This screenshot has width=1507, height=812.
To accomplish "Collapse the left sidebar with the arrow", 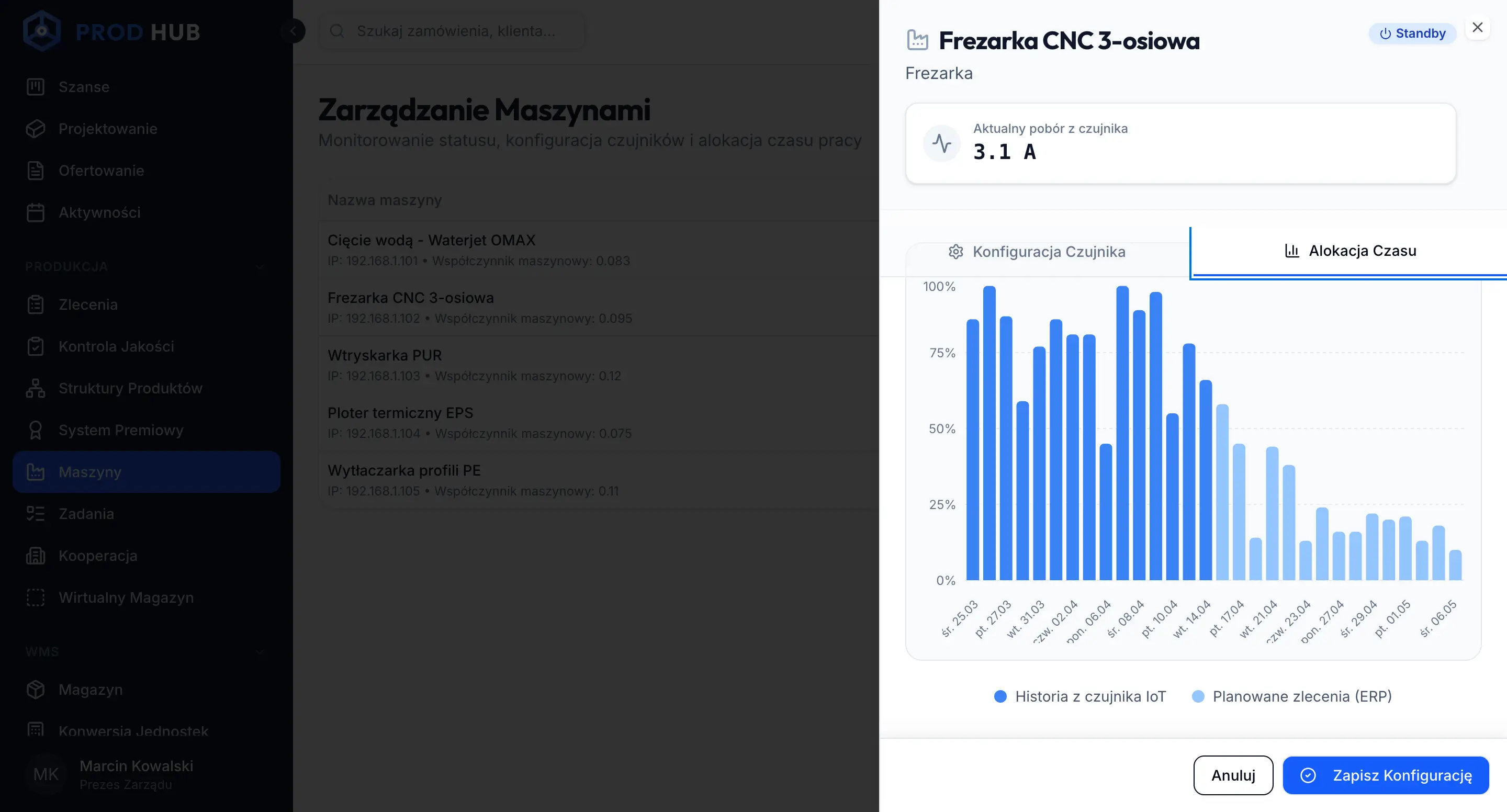I will [x=294, y=30].
